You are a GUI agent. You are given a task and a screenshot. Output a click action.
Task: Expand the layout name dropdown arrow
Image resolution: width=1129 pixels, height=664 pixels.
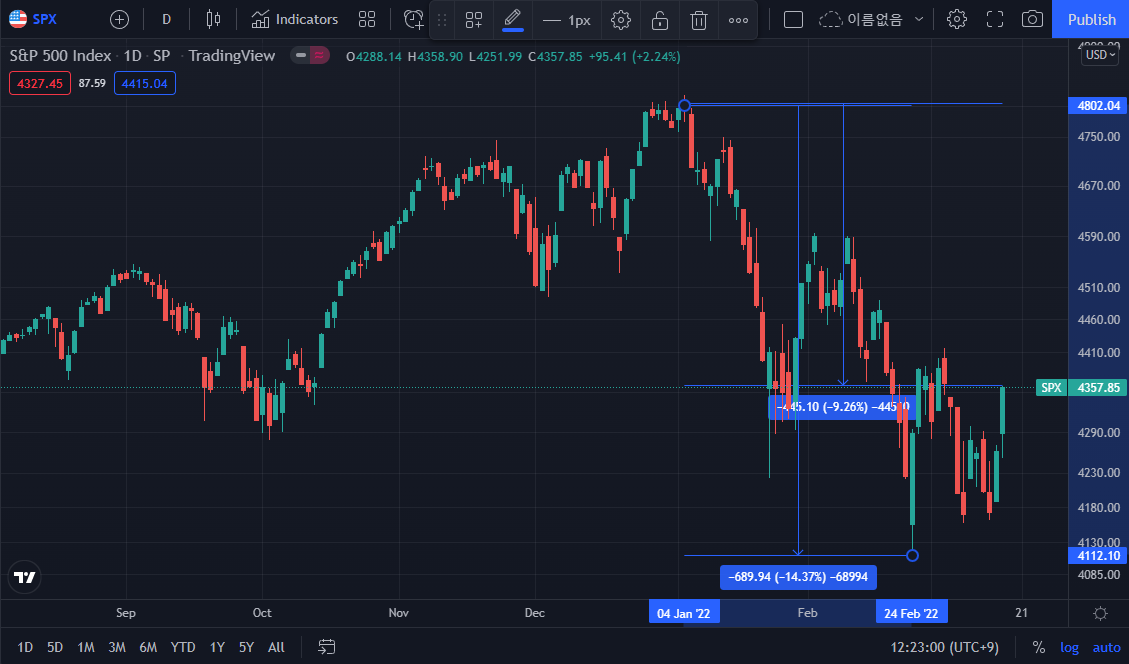coord(919,19)
